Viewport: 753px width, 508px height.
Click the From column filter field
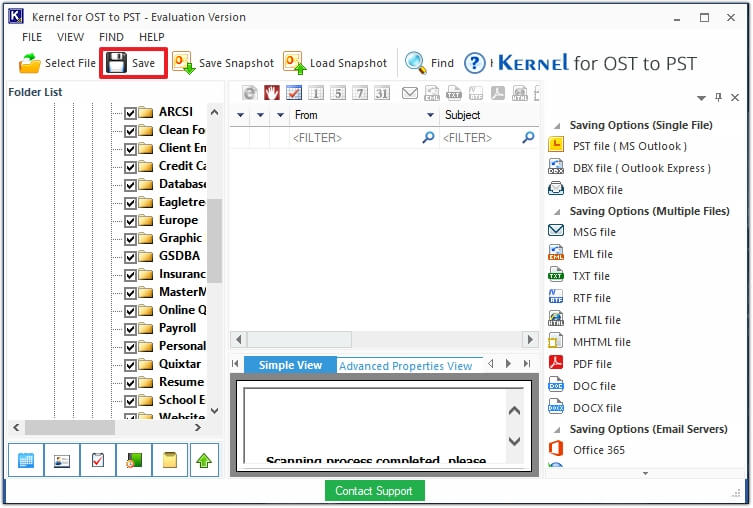click(x=364, y=138)
